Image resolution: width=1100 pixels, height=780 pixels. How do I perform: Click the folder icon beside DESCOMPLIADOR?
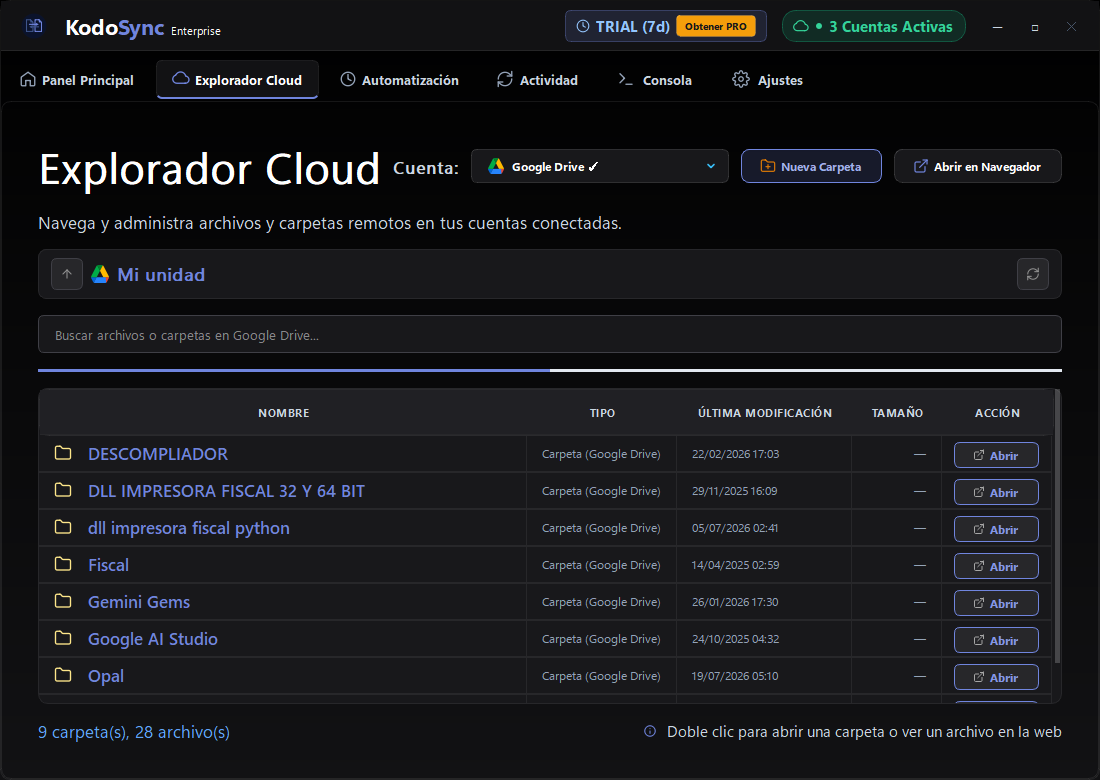[63, 453]
